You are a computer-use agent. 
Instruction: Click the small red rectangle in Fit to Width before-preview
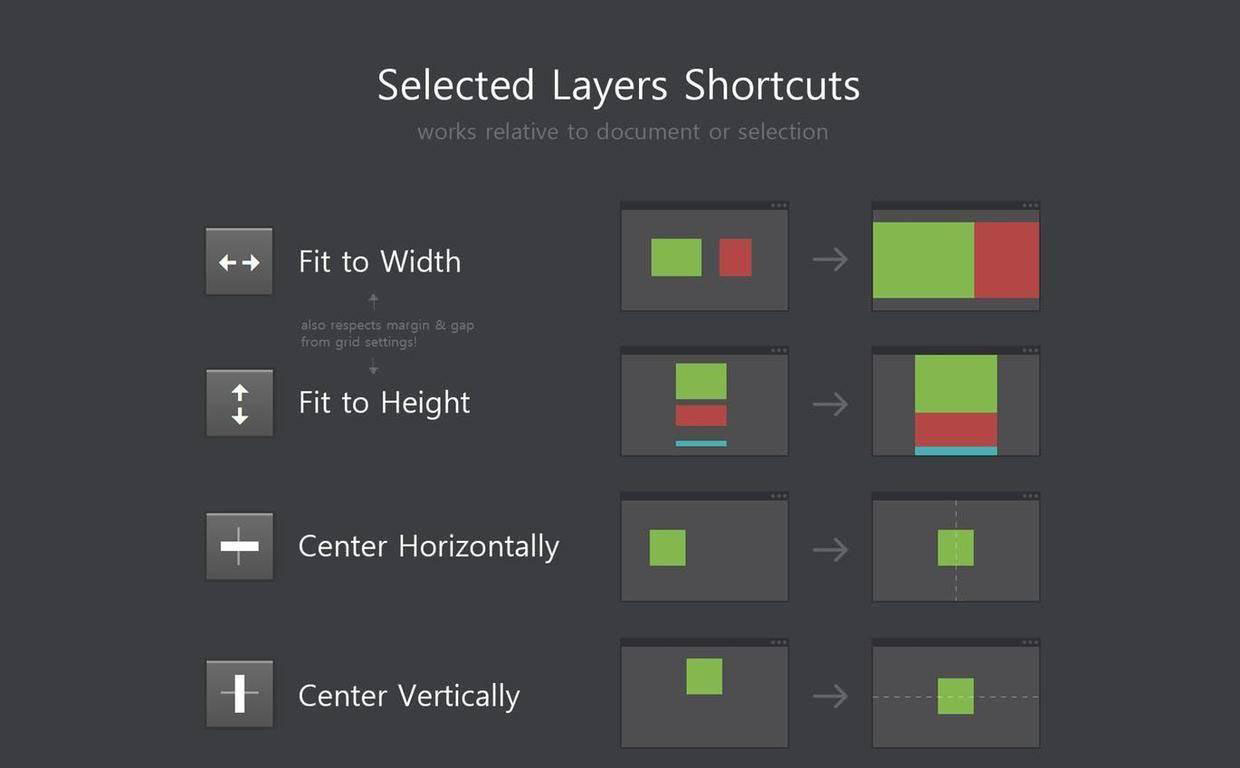pyautogui.click(x=735, y=257)
